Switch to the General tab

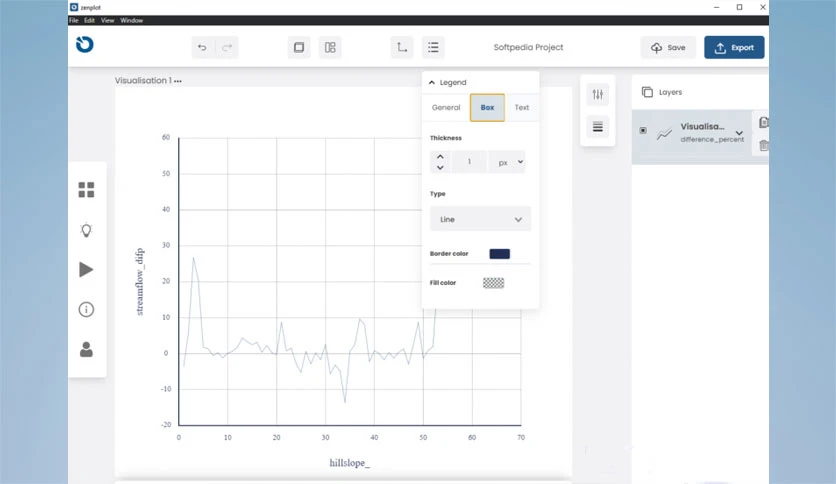446,108
